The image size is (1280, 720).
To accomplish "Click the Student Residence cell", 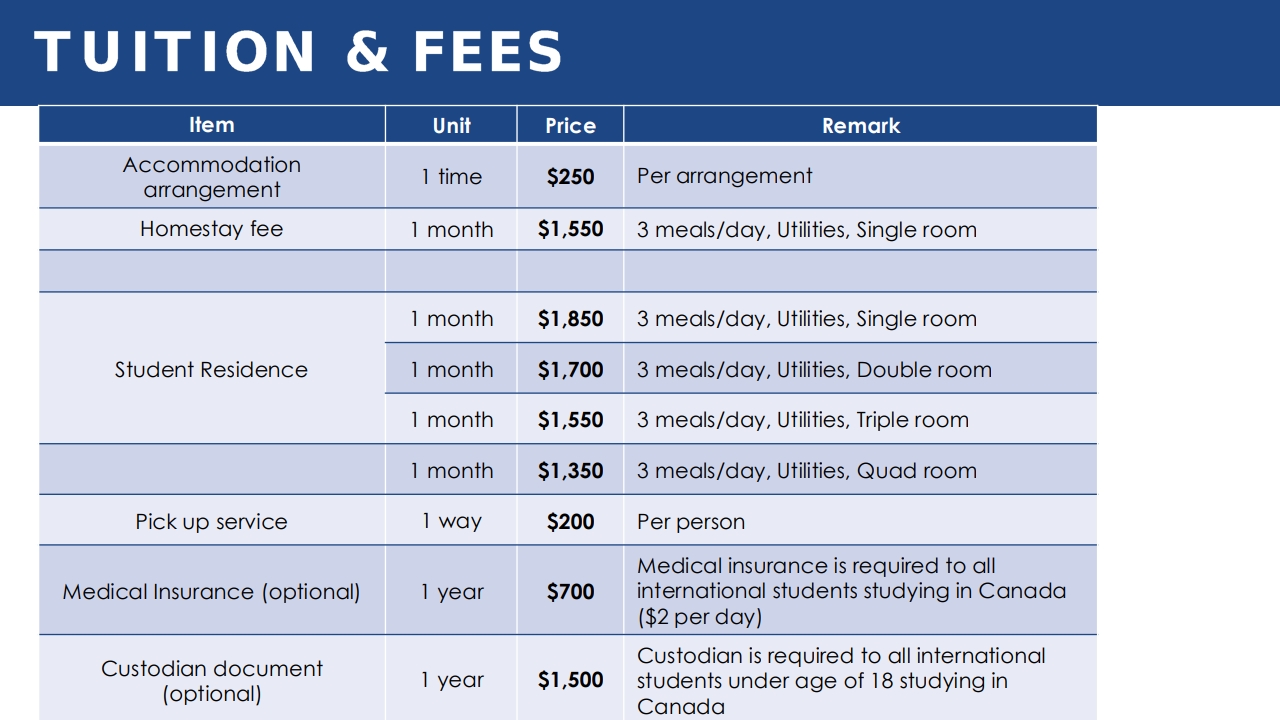I will click(x=212, y=369).
